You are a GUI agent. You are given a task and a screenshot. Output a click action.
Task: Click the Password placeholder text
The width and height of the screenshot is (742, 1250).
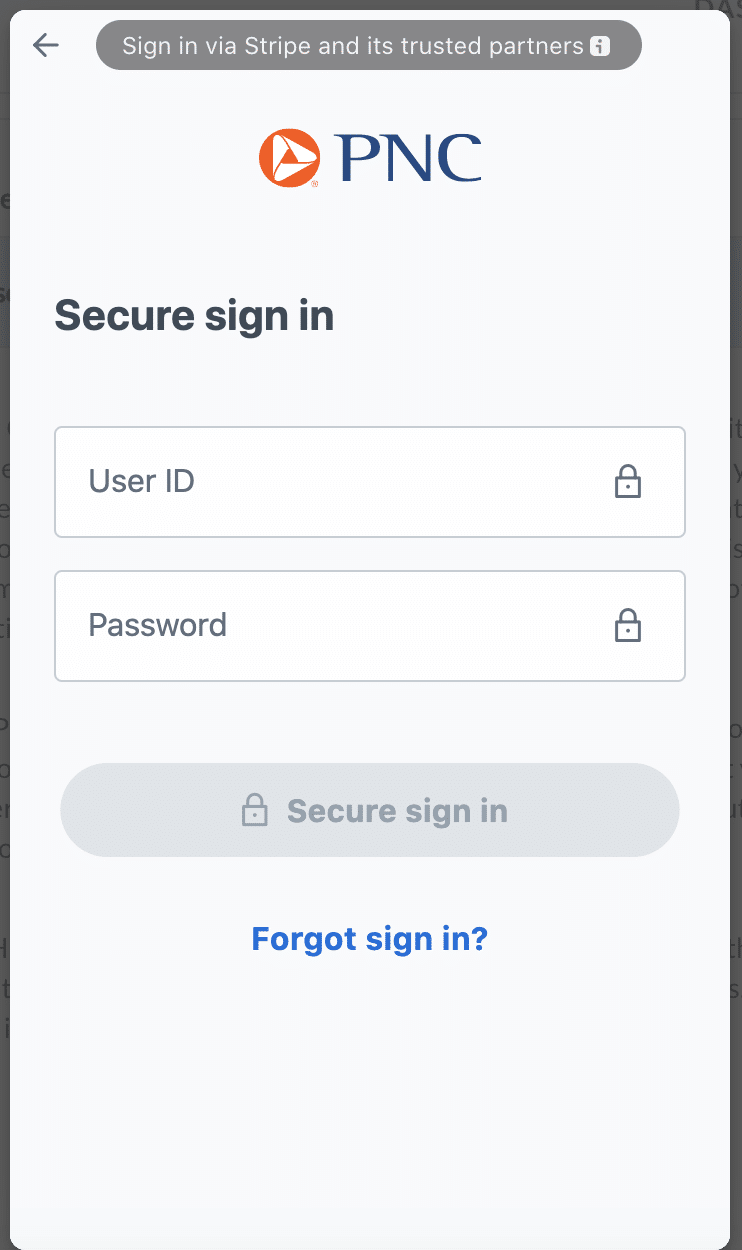[158, 626]
